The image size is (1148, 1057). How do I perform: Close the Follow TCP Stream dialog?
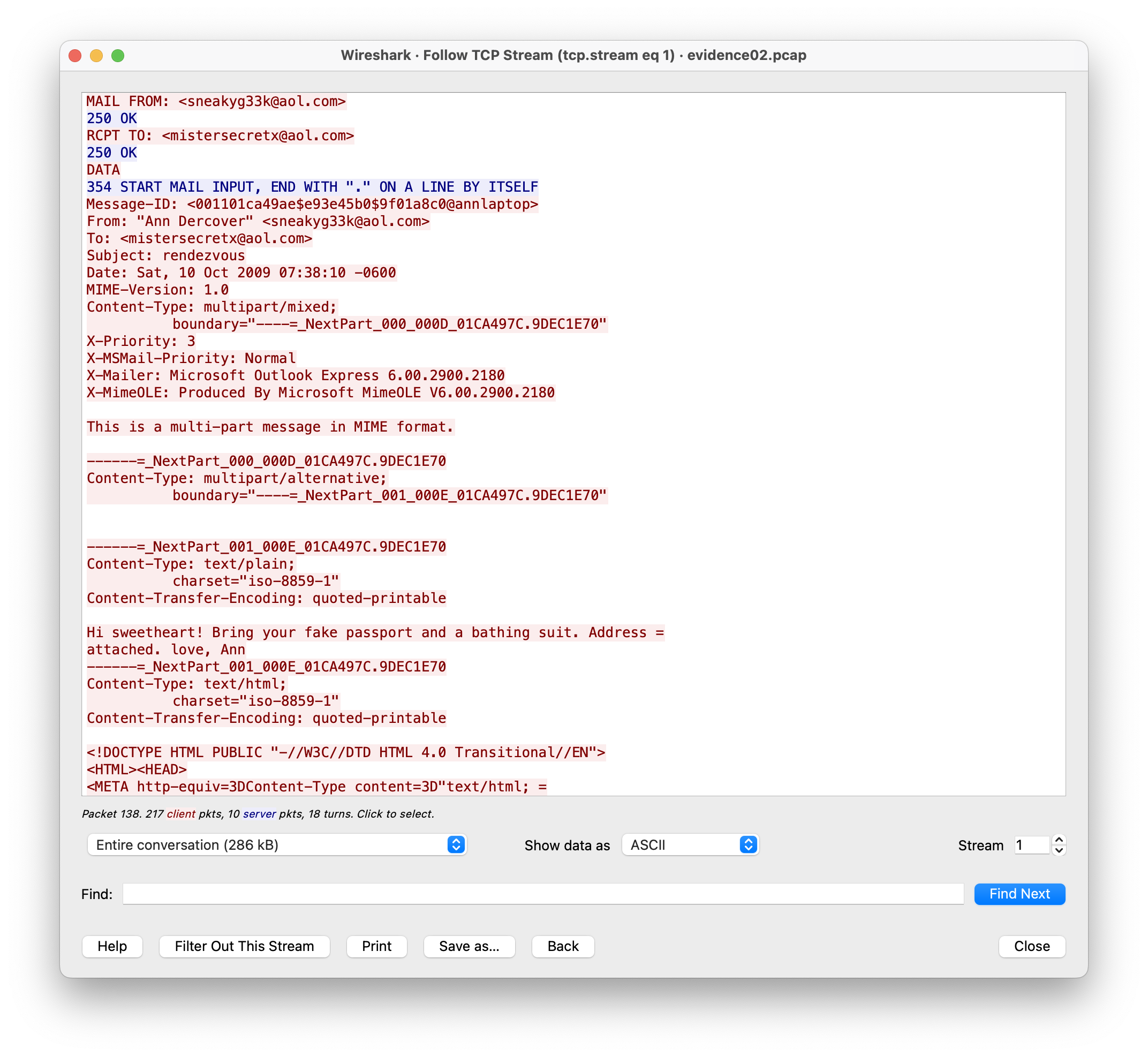[x=1031, y=946]
